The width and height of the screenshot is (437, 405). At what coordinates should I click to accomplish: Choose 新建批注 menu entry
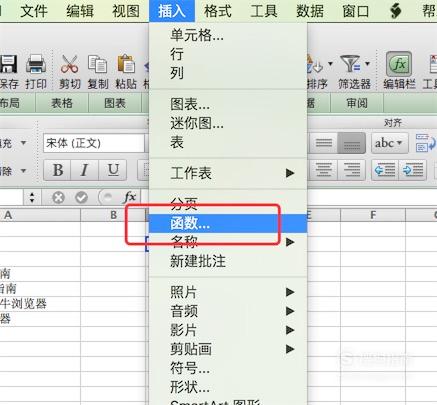point(228,261)
